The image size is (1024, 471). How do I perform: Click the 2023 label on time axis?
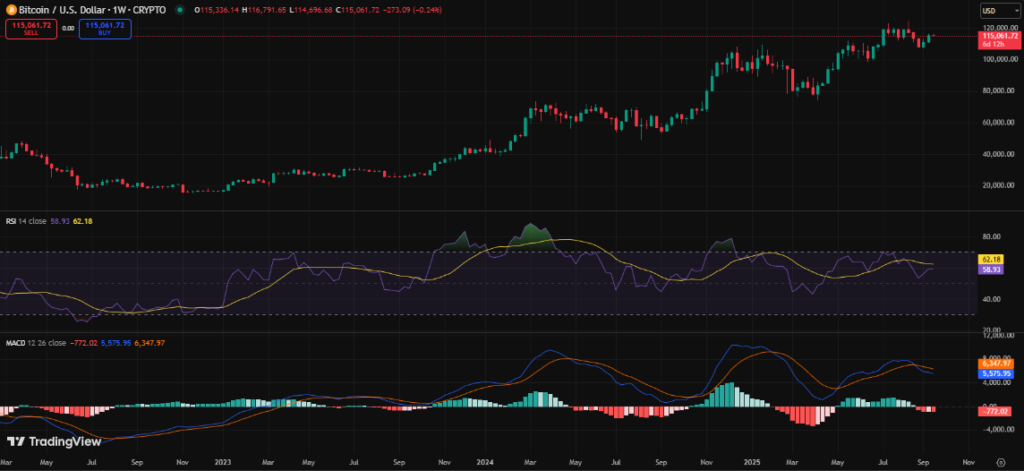click(x=224, y=462)
